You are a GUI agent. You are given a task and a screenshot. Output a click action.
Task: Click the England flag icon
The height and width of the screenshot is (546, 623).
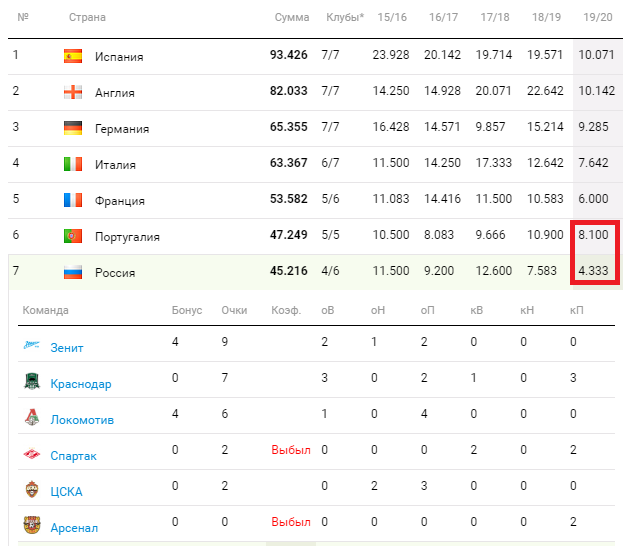[73, 92]
